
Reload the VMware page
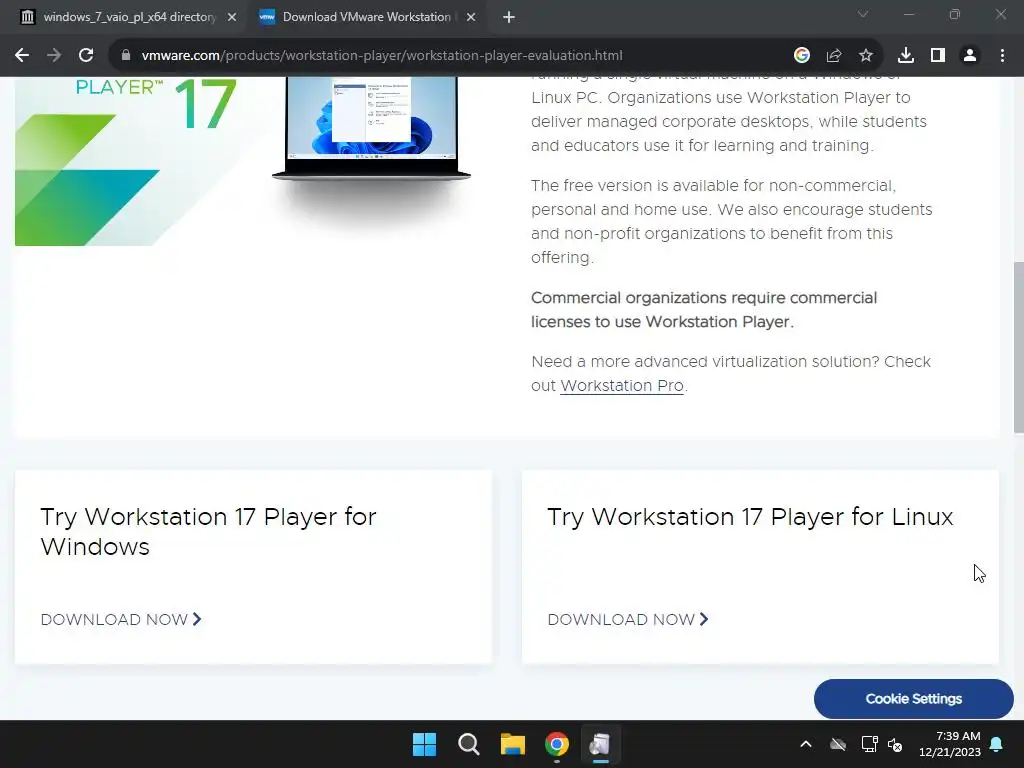86,56
